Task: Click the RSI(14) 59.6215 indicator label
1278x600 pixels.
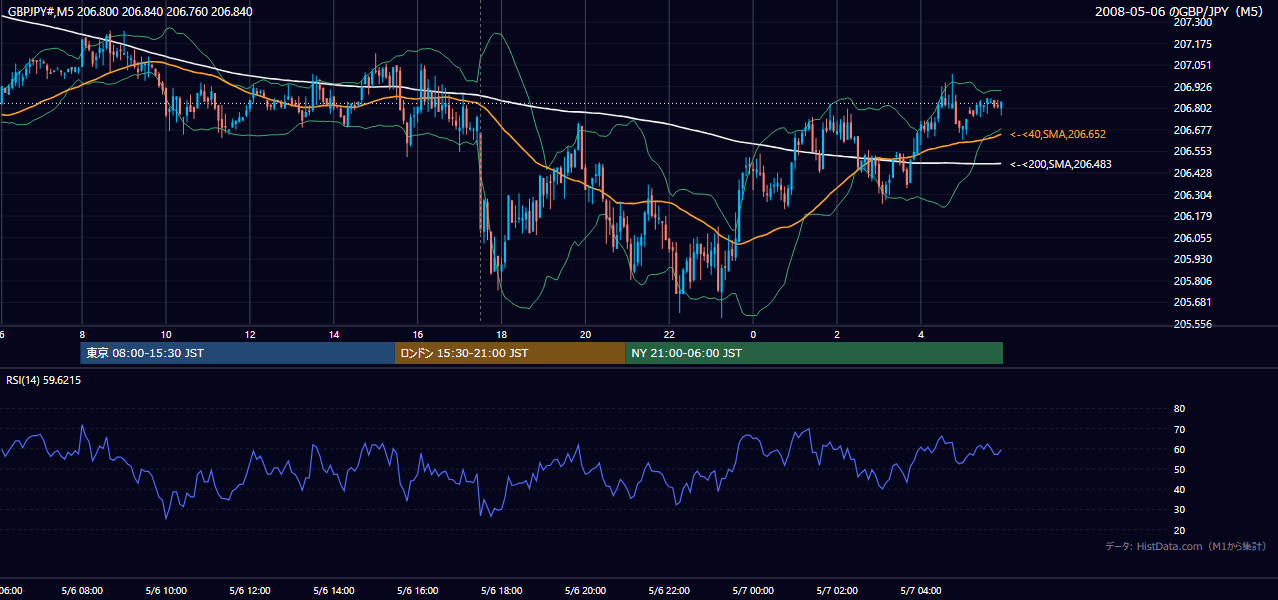Action: 44,380
